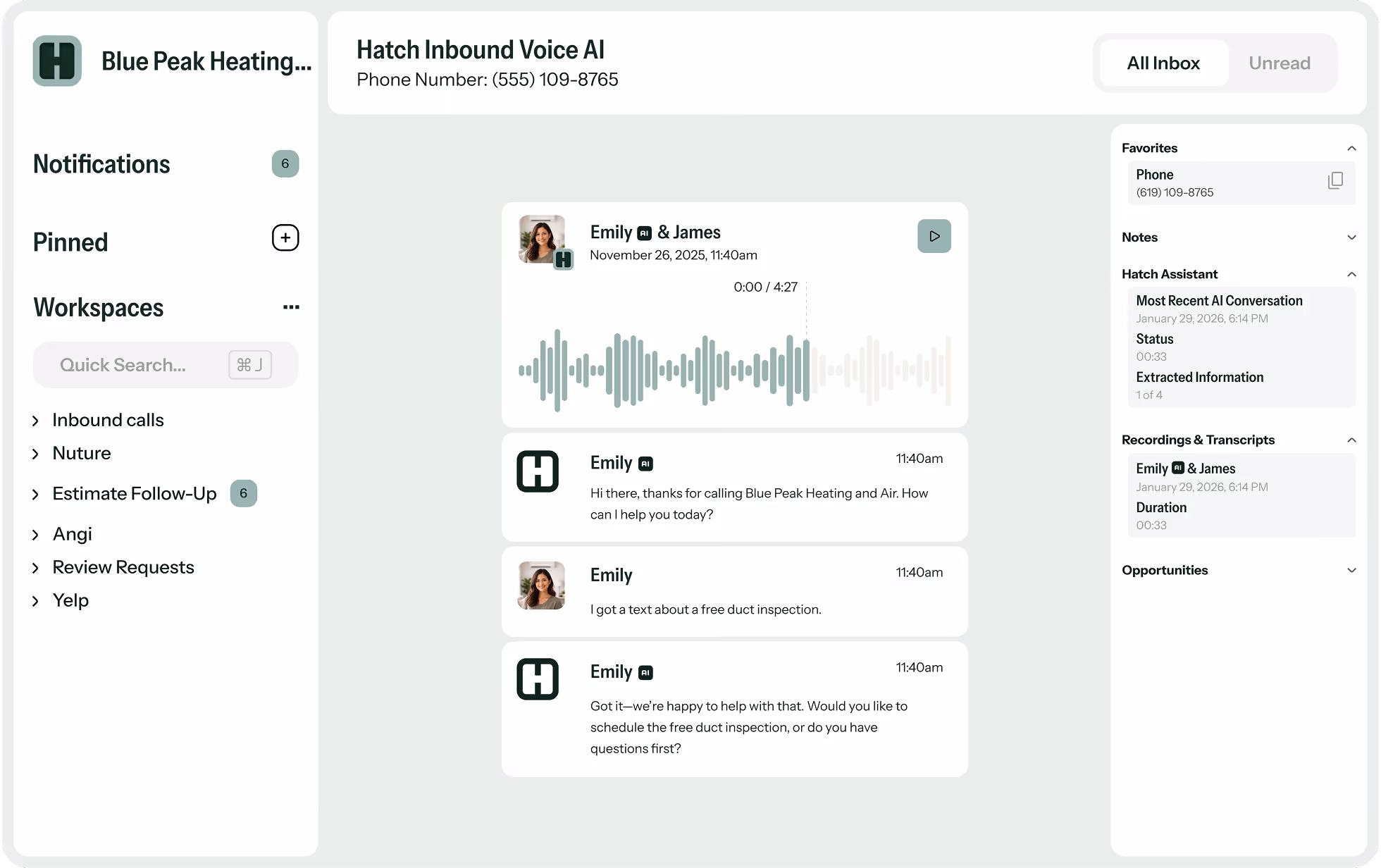Open the Notifications section
The width and height of the screenshot is (1381, 868).
[x=101, y=164]
